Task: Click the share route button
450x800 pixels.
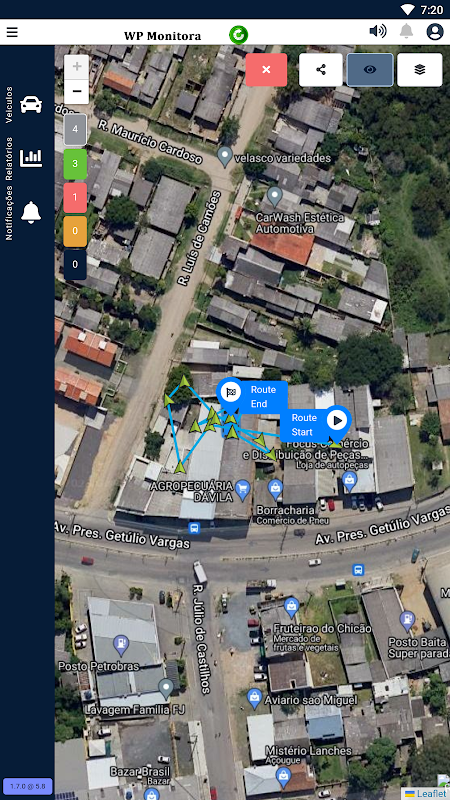Action: click(x=321, y=70)
